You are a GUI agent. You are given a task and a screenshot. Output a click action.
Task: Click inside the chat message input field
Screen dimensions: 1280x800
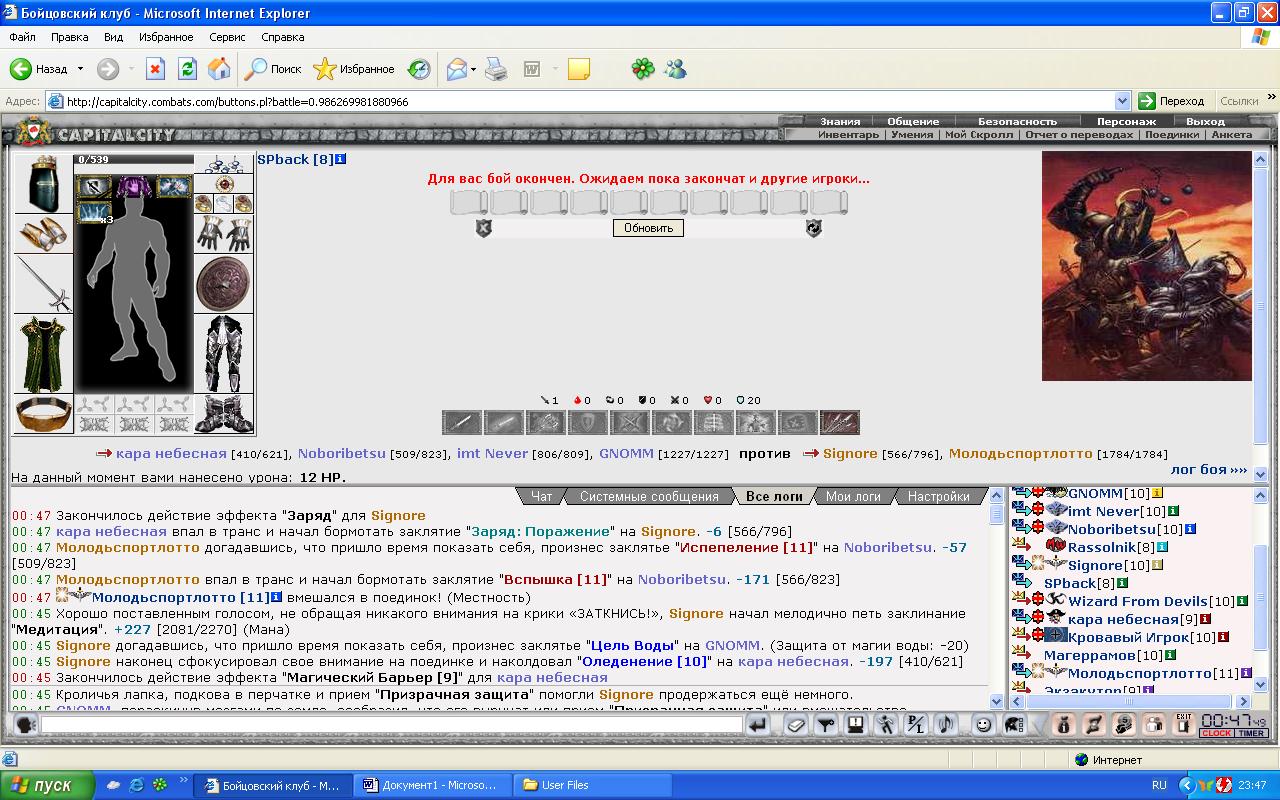click(x=391, y=725)
